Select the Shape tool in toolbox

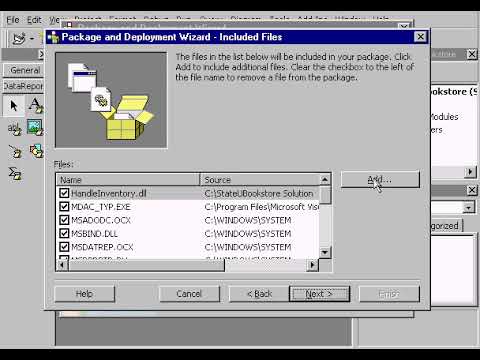click(36, 151)
